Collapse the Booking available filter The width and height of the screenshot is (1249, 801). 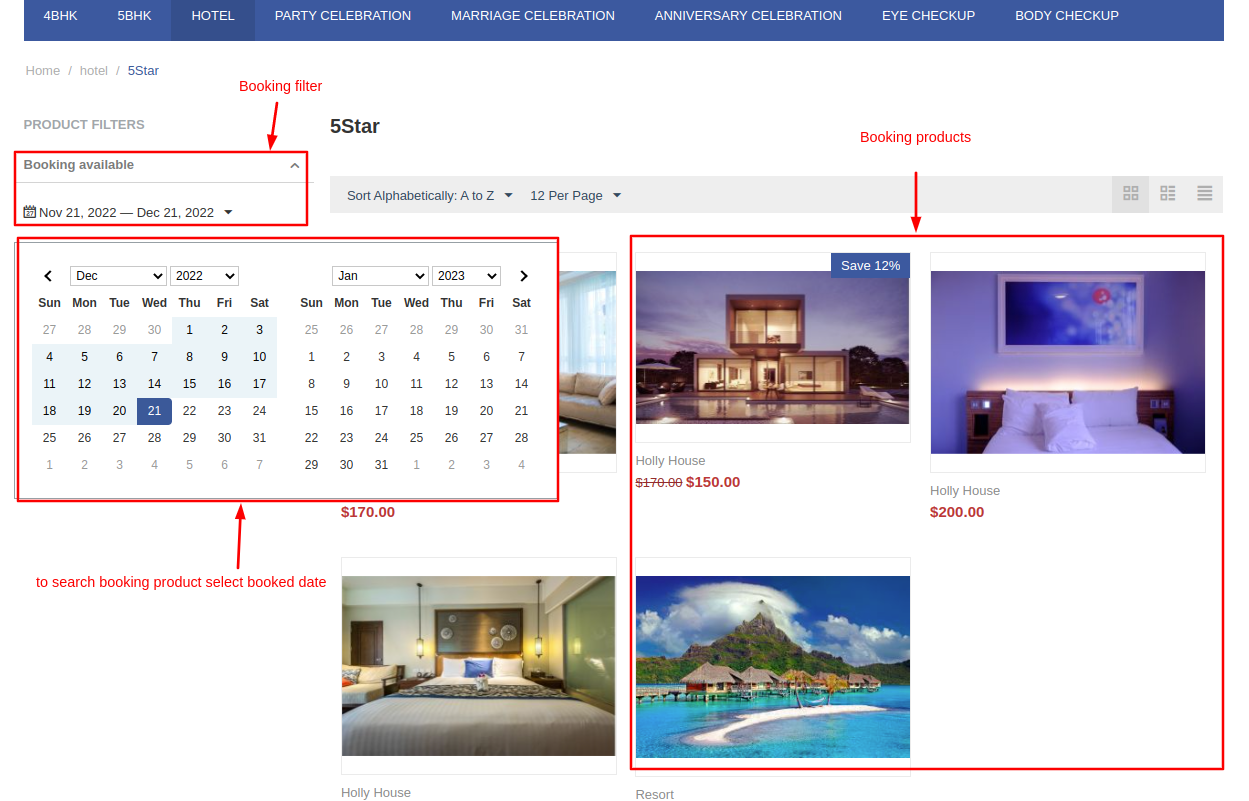(294, 166)
